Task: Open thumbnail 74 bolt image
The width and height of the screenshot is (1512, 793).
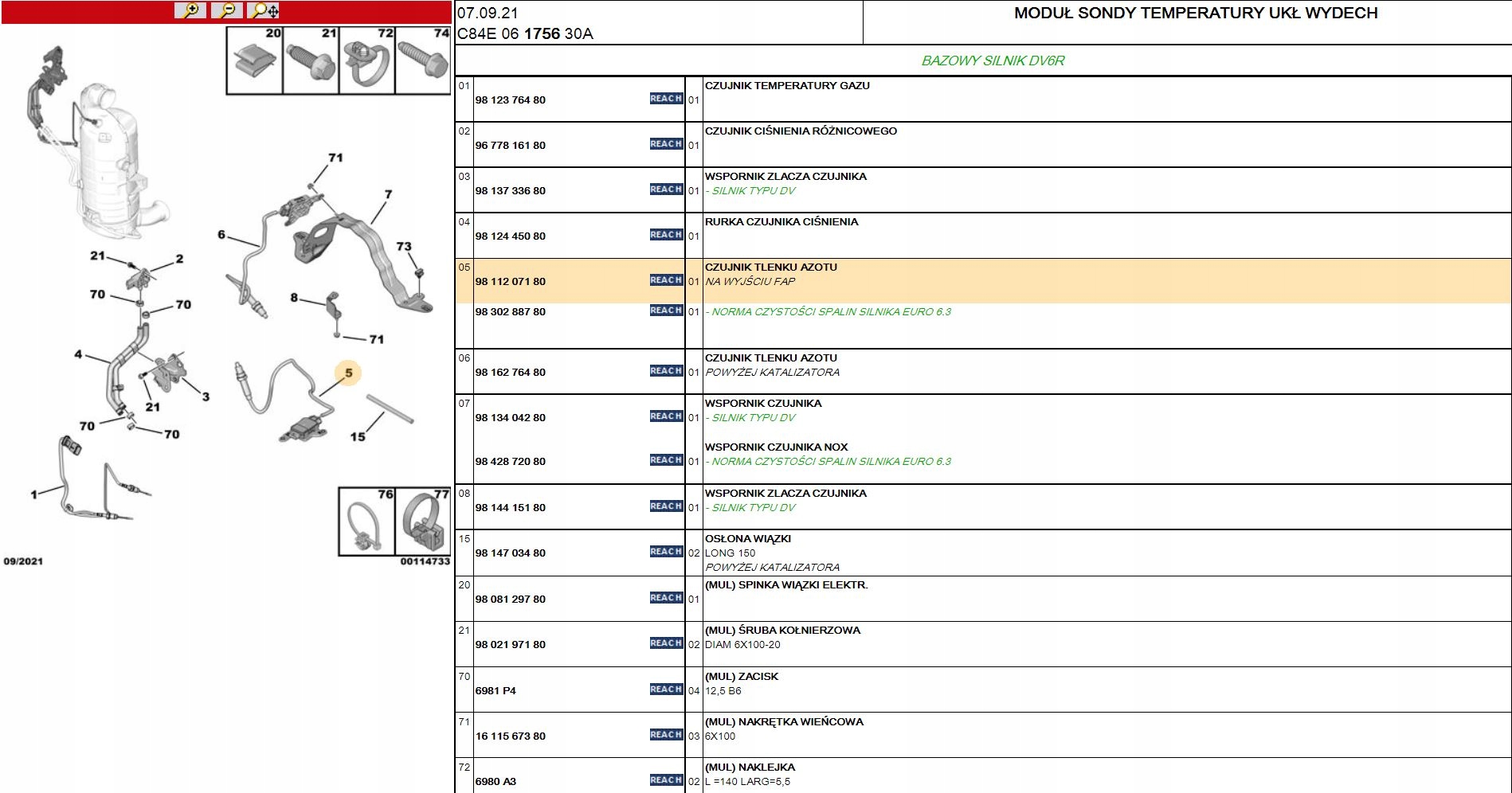Action: [x=423, y=61]
